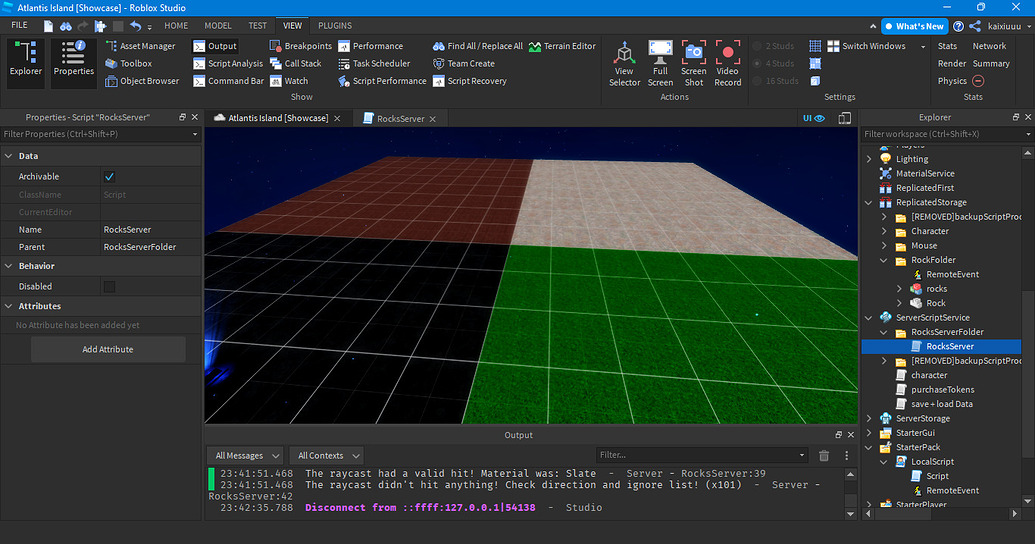Open the Output options kebab menu
This screenshot has height=544, width=1035.
(846, 456)
